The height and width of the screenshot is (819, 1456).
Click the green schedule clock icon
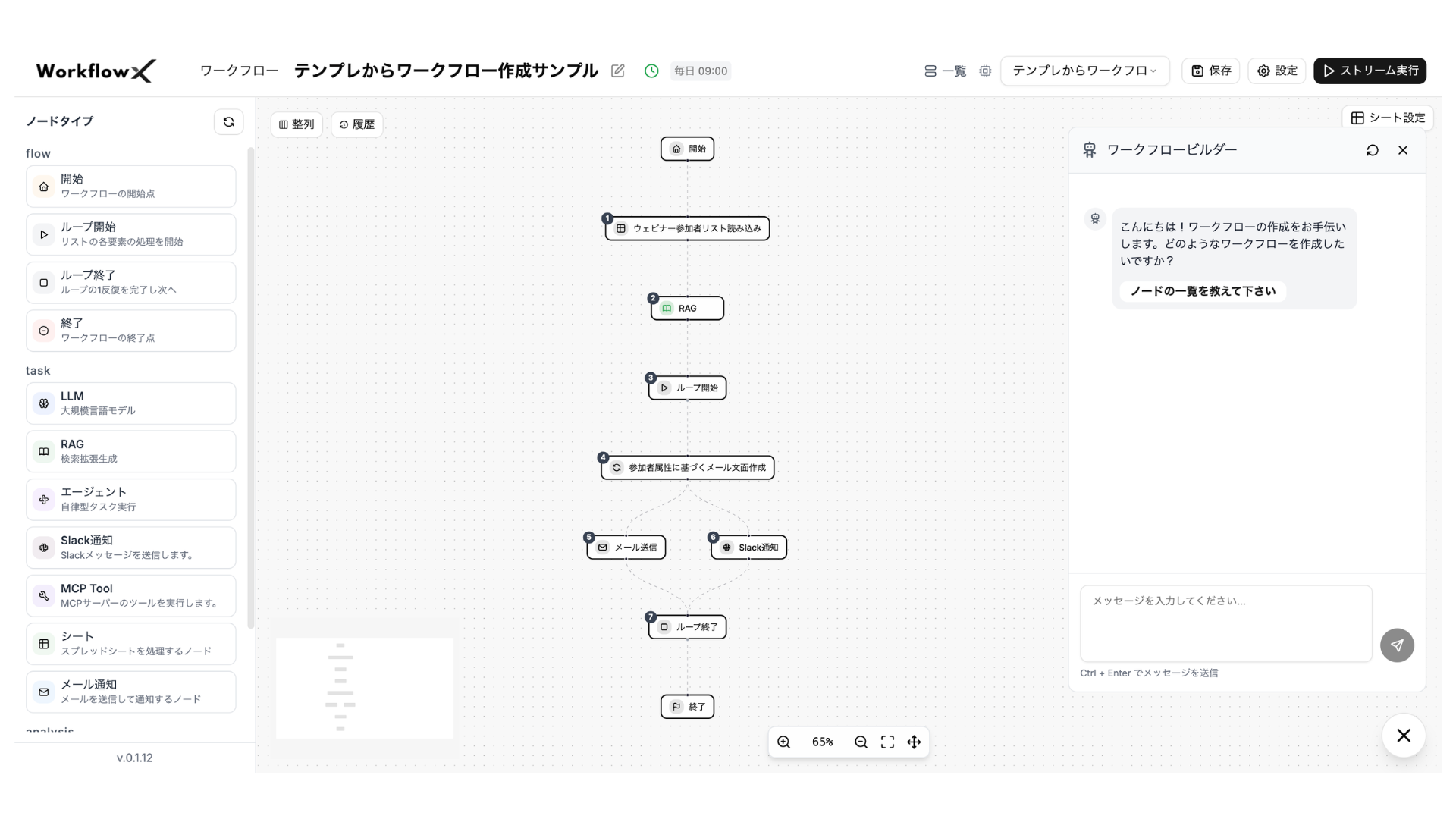click(651, 71)
